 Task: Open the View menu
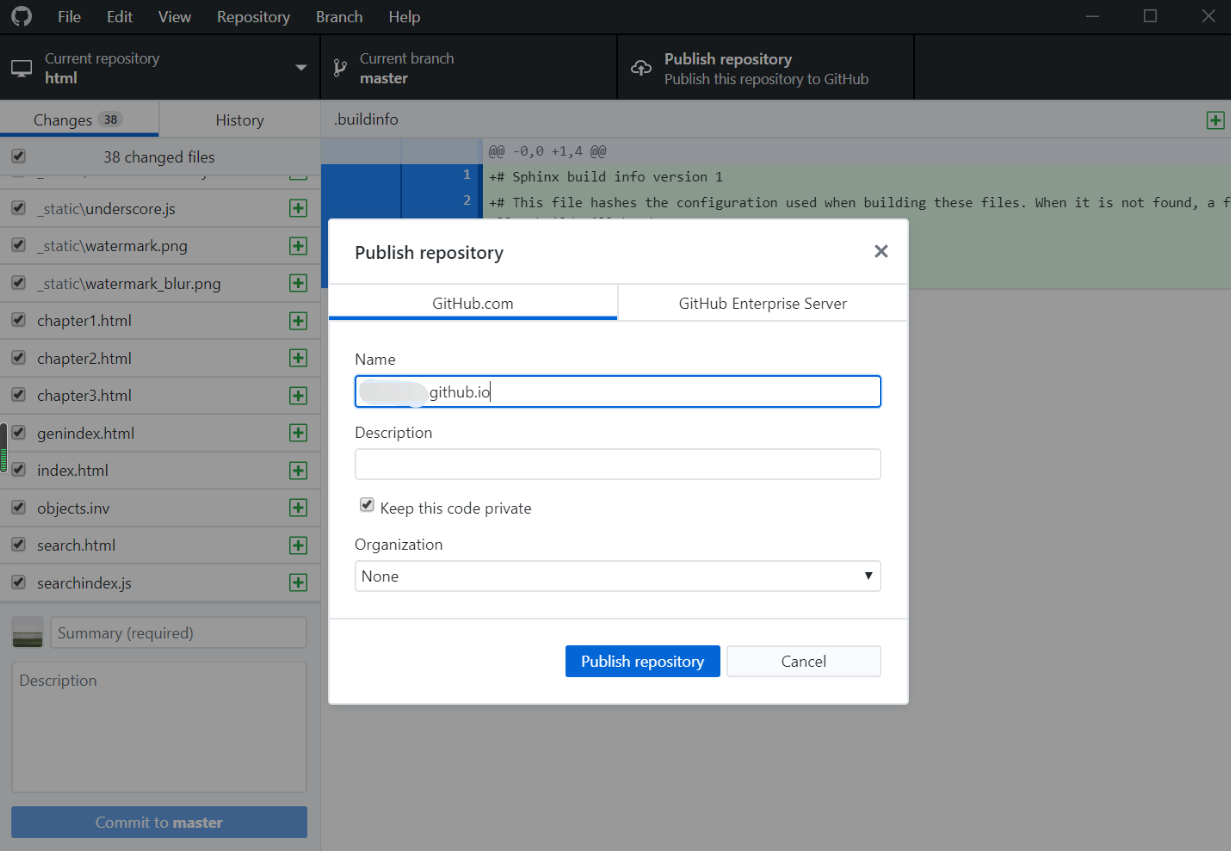pos(174,17)
